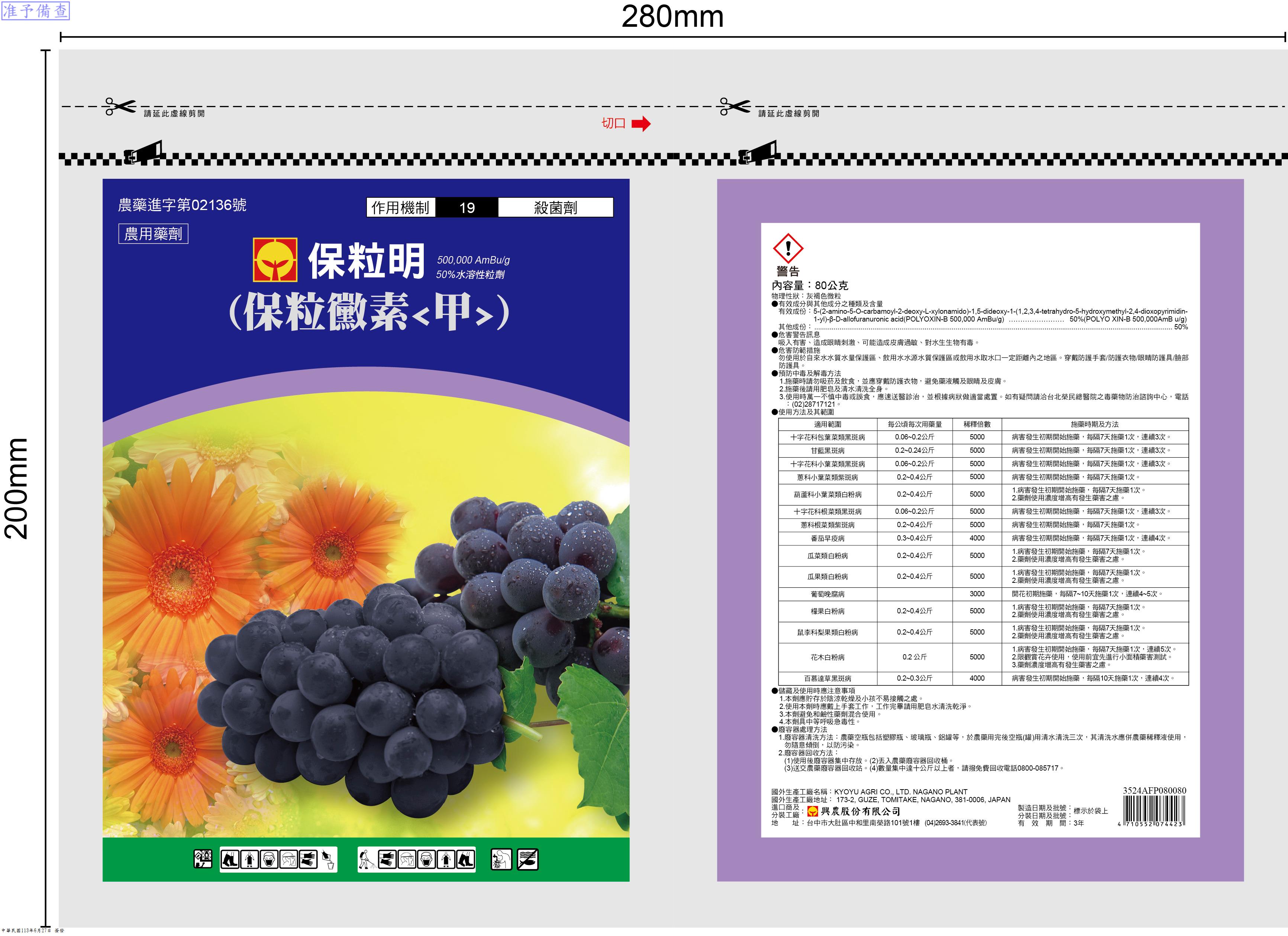The height and width of the screenshot is (936, 1288).
Task: Click the 警告 warning word
Action: [788, 271]
